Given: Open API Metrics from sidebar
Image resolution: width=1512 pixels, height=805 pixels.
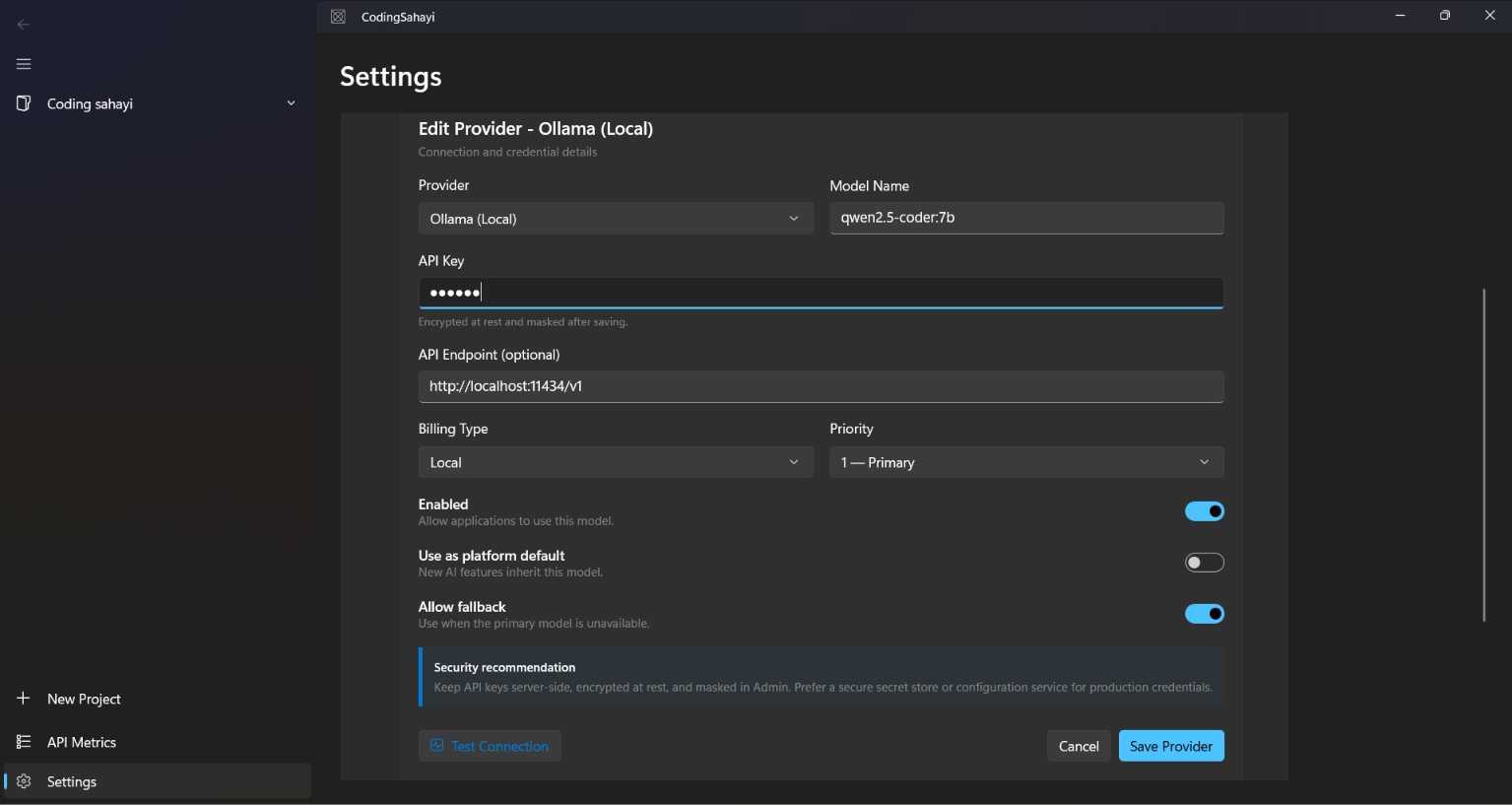Looking at the screenshot, I should point(158,742).
